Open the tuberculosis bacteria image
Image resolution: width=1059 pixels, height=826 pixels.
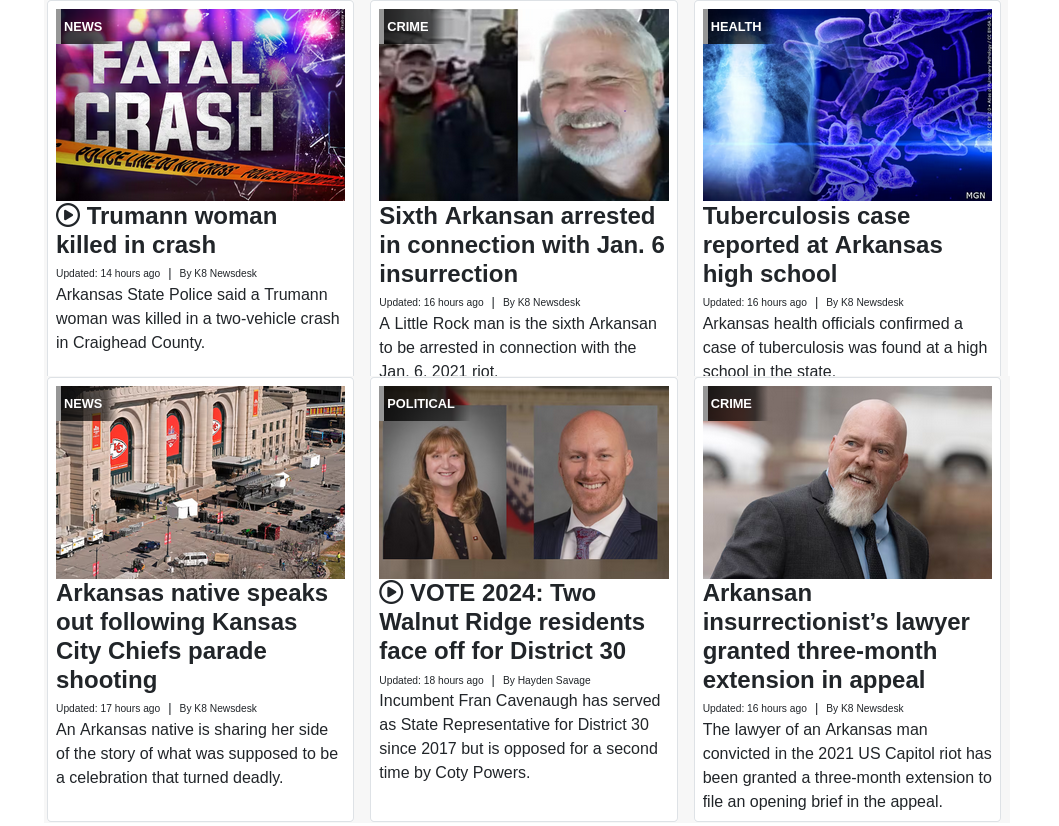(x=848, y=105)
